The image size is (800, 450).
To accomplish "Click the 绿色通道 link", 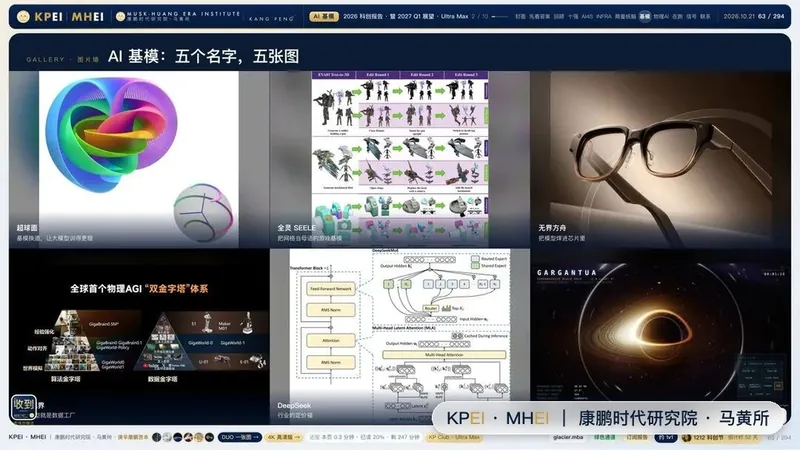I will coord(605,437).
